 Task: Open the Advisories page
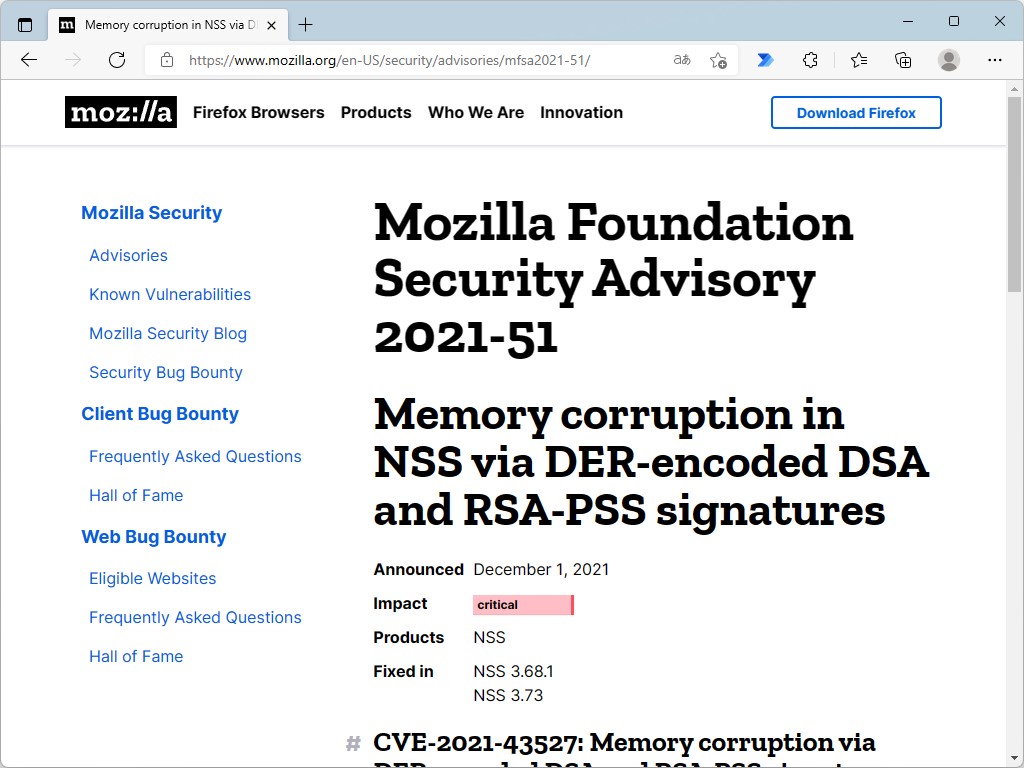(x=128, y=255)
